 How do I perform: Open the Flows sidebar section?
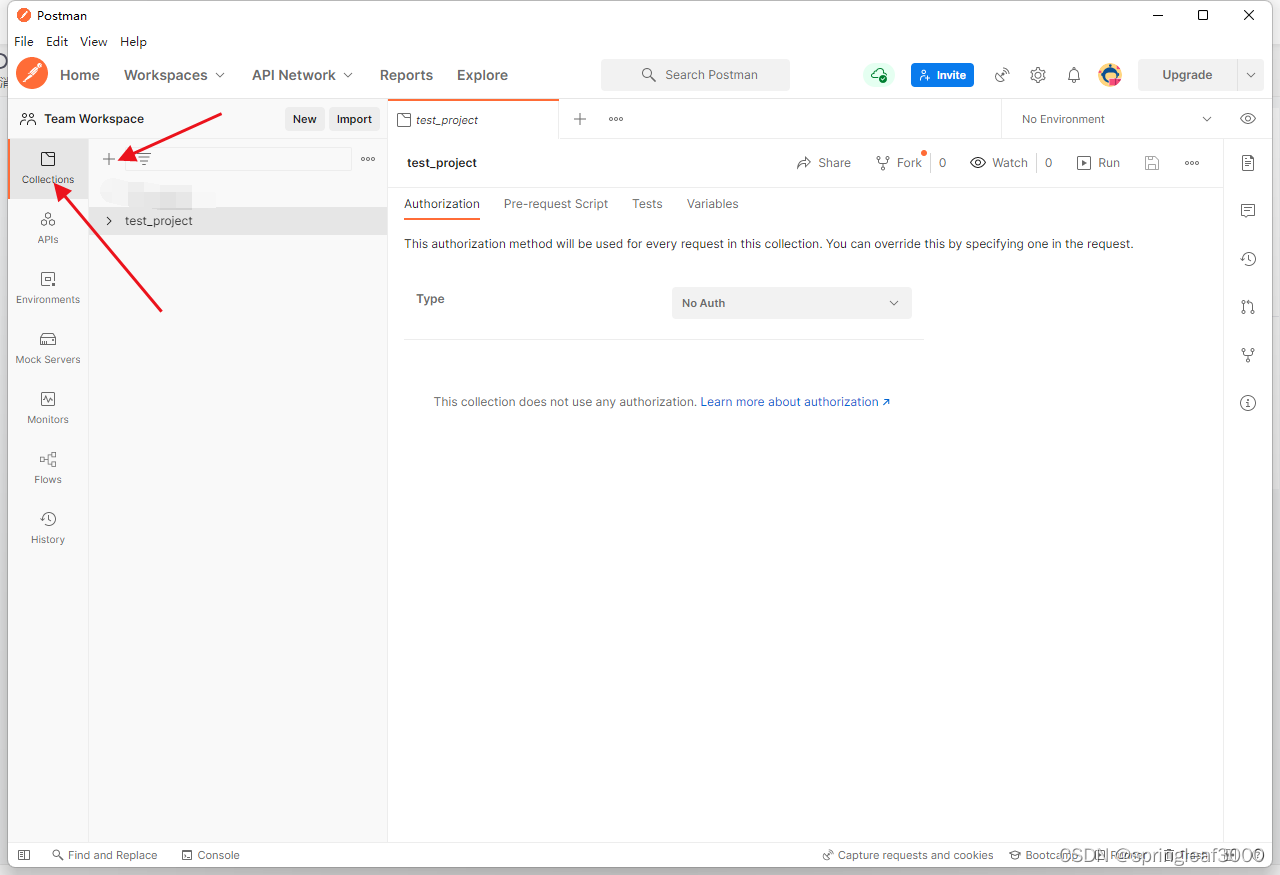pyautogui.click(x=48, y=468)
